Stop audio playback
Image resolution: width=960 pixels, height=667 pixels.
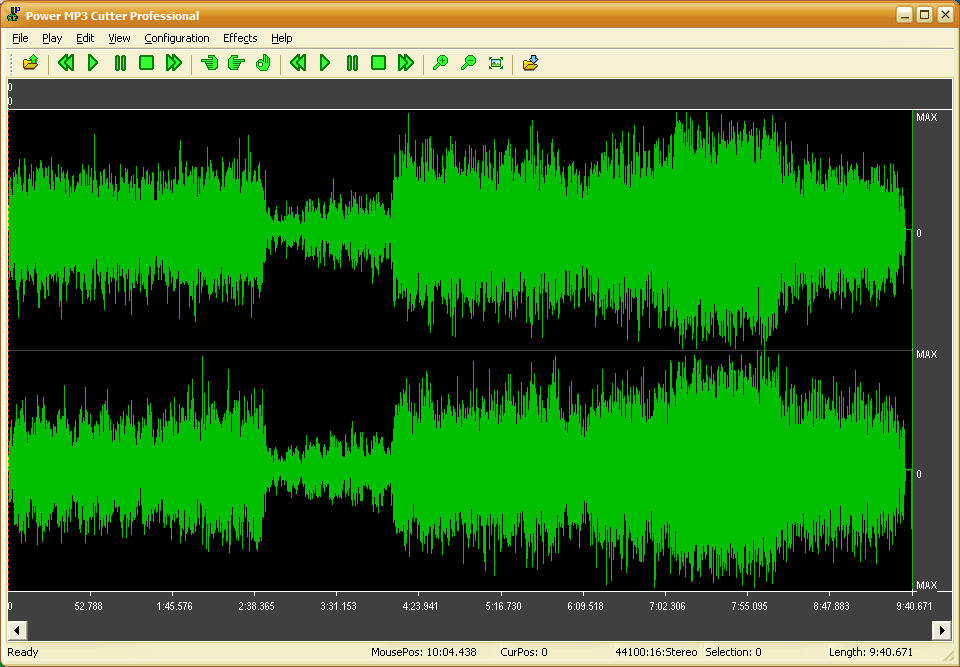coord(145,63)
